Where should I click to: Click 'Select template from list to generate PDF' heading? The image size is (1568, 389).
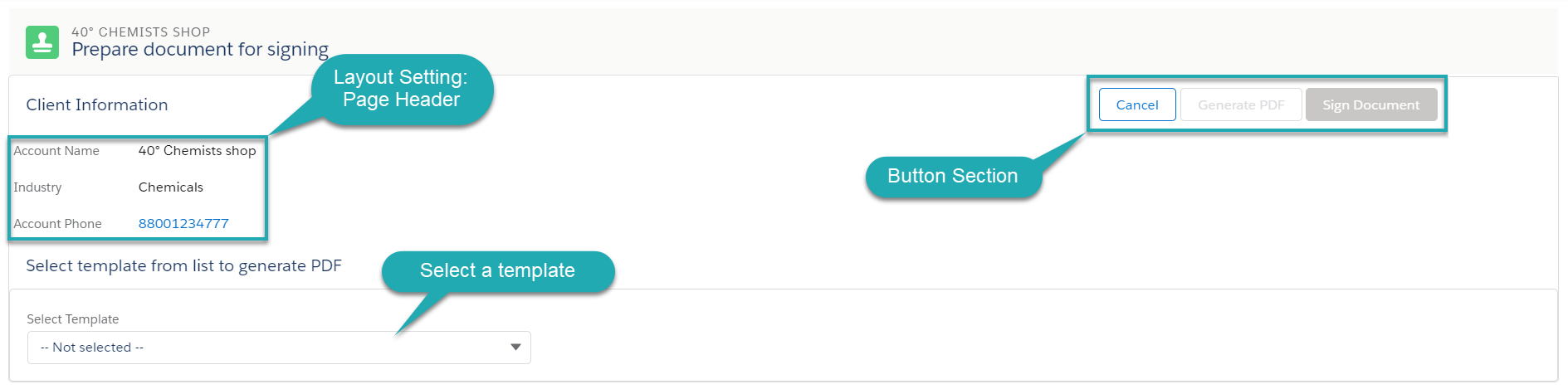click(183, 266)
